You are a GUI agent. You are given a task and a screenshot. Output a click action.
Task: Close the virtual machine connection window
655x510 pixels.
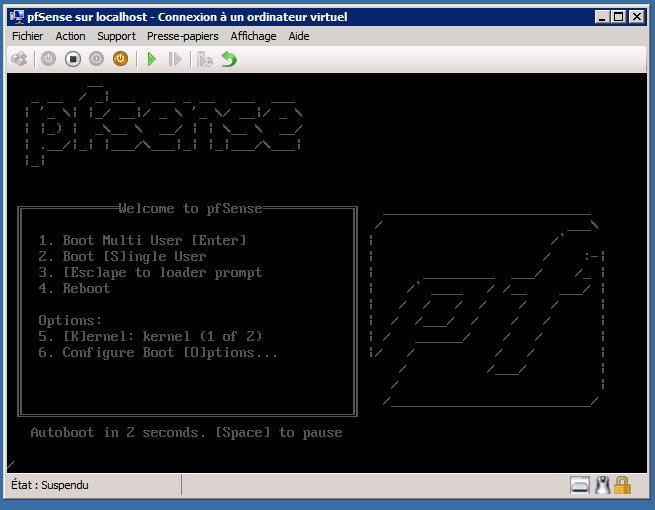(x=637, y=17)
